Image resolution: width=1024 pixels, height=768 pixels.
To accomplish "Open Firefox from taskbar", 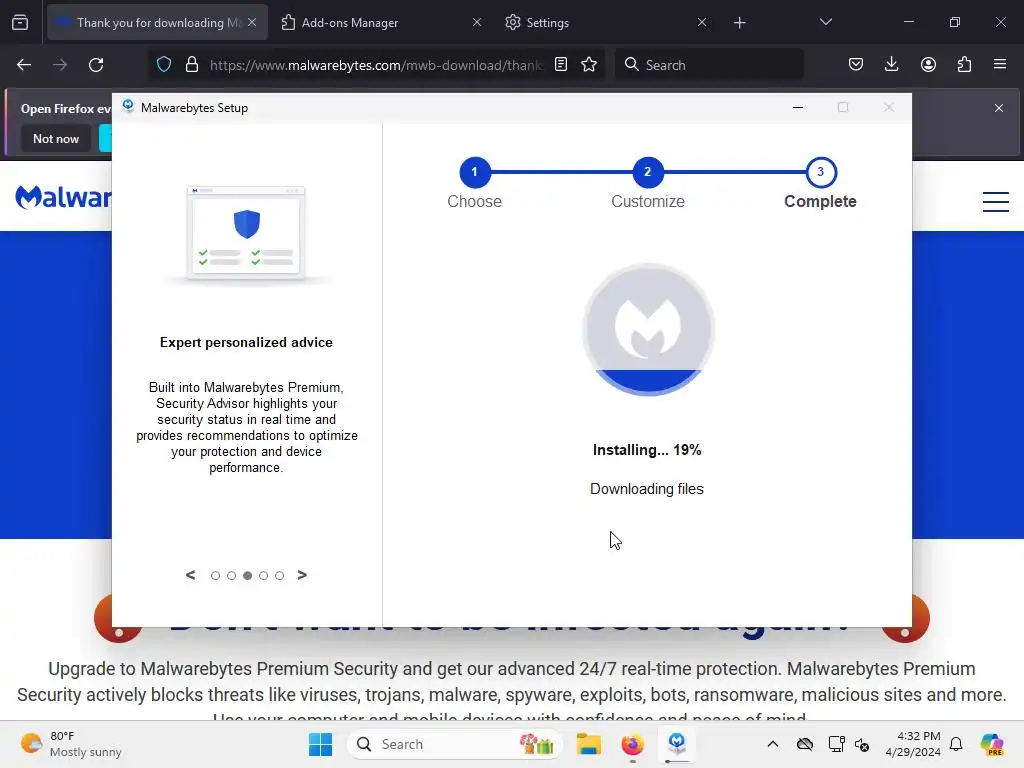I will (x=632, y=744).
